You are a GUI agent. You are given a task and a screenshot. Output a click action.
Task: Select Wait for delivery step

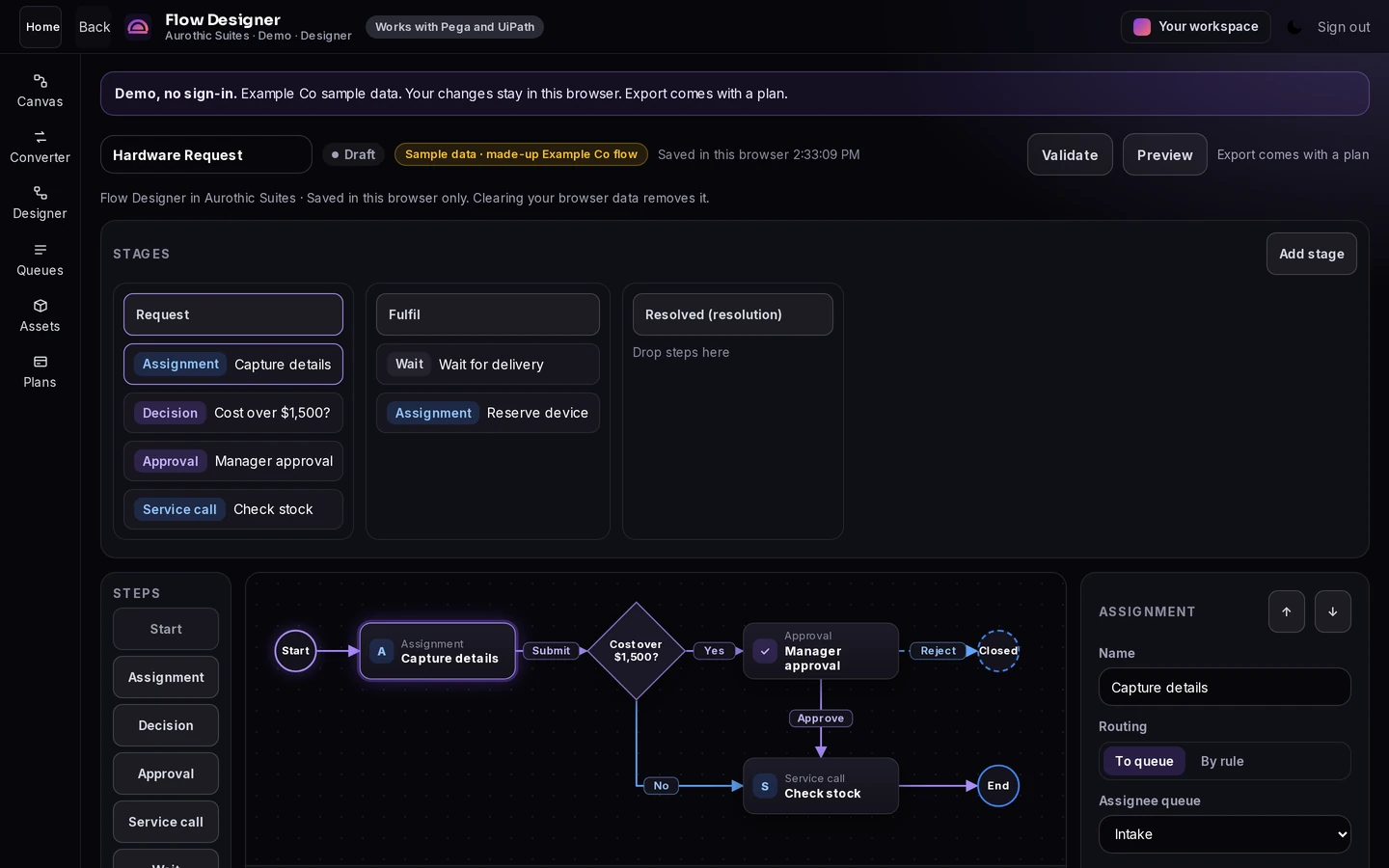[x=488, y=365]
